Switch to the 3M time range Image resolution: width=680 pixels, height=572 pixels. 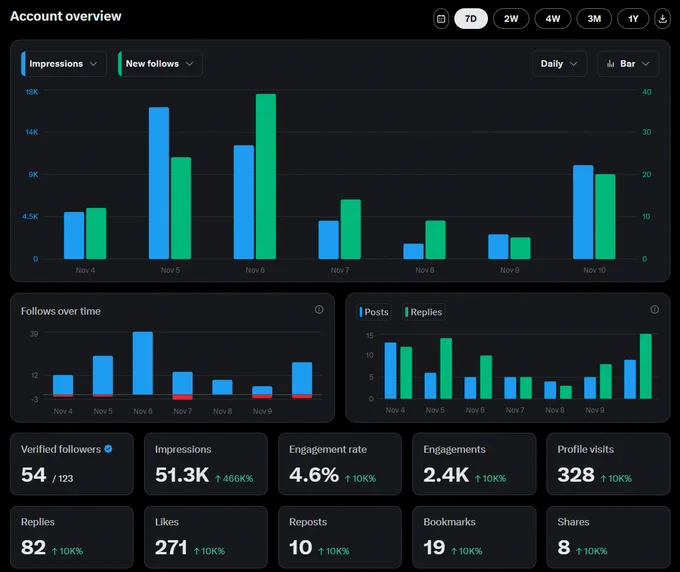(594, 19)
